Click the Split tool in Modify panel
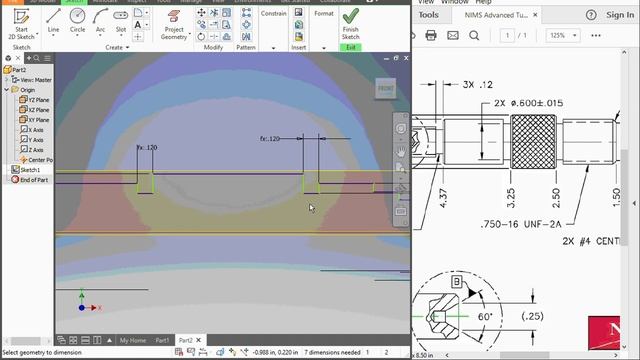The height and width of the screenshot is (360, 640). point(214,36)
